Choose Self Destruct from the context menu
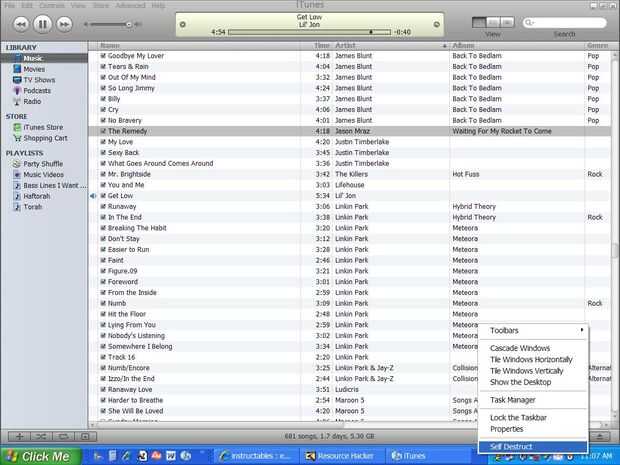 pos(533,446)
